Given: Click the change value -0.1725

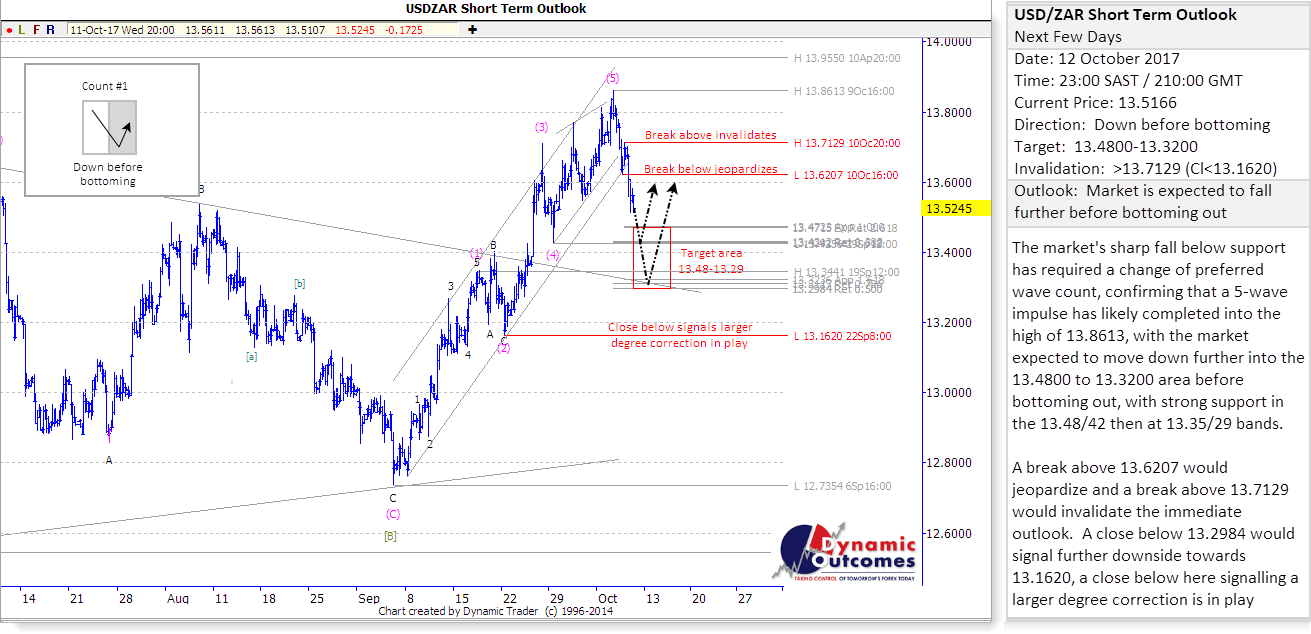Looking at the screenshot, I should 404,30.
